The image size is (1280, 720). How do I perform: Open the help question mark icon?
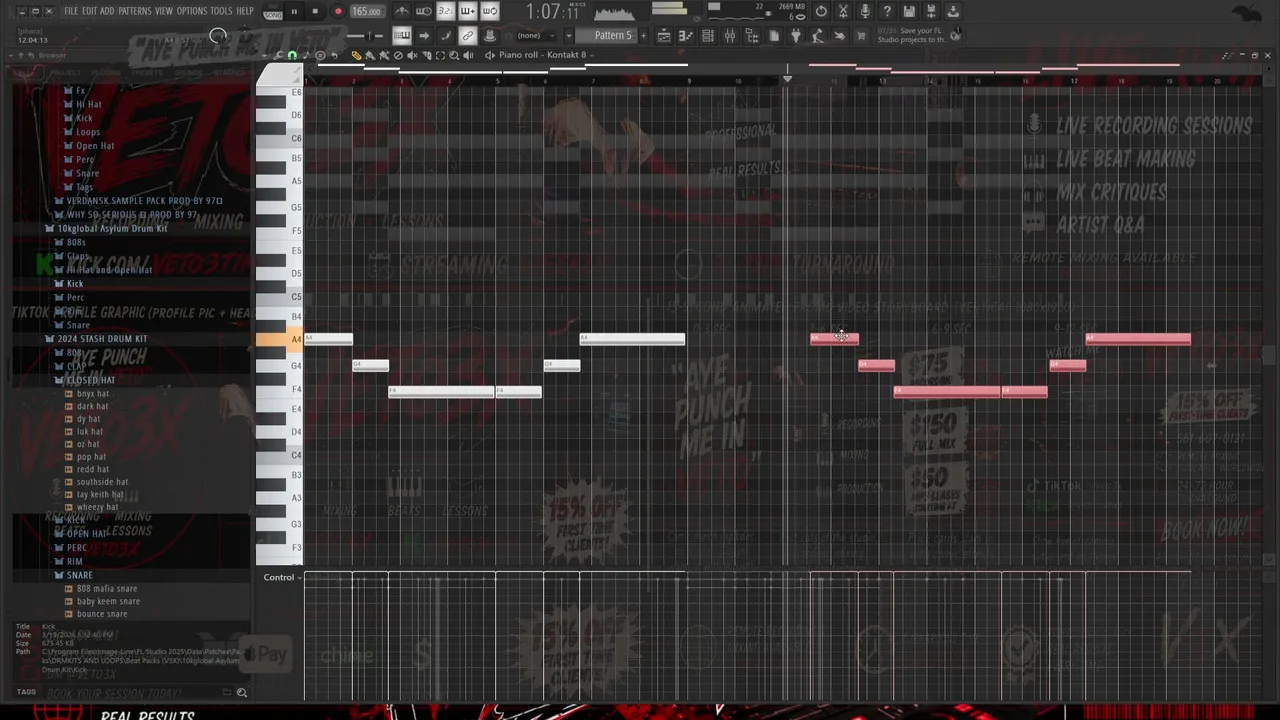click(x=887, y=11)
